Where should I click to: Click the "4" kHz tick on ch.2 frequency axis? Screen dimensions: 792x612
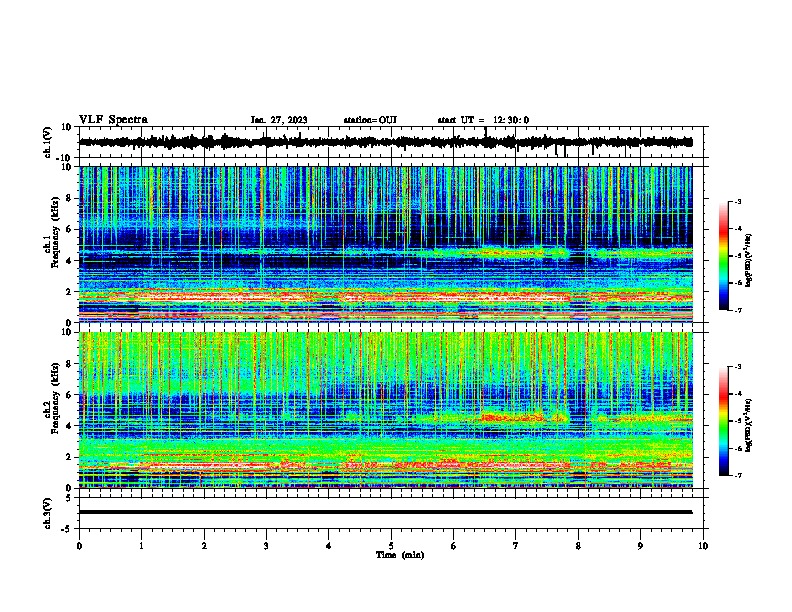(69, 426)
